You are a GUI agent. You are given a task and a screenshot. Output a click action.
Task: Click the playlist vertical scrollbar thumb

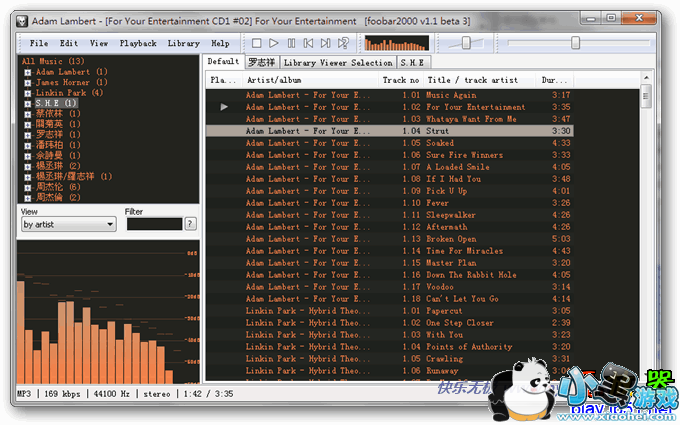coord(646,96)
